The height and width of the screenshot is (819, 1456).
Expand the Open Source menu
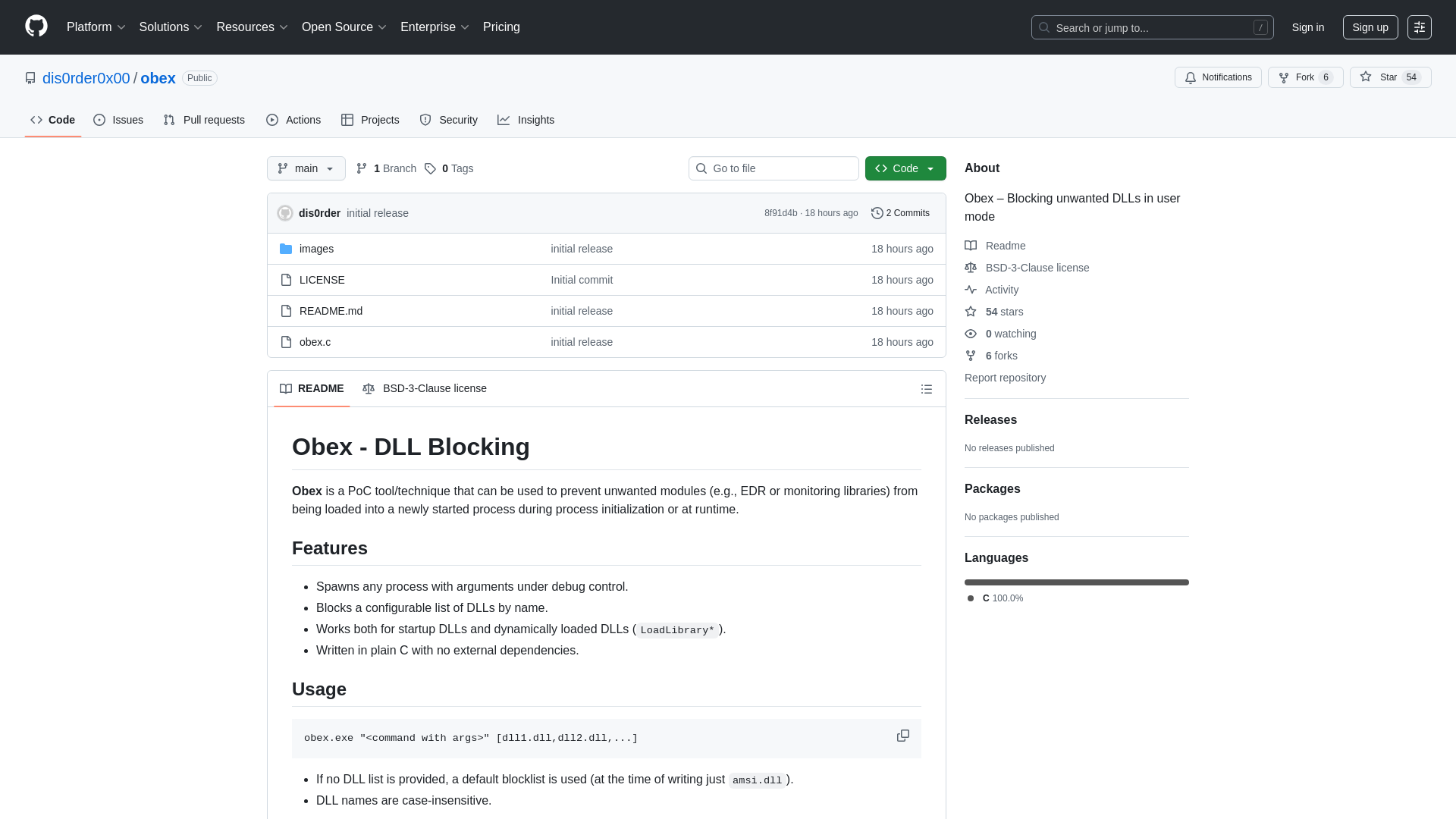tap(344, 27)
